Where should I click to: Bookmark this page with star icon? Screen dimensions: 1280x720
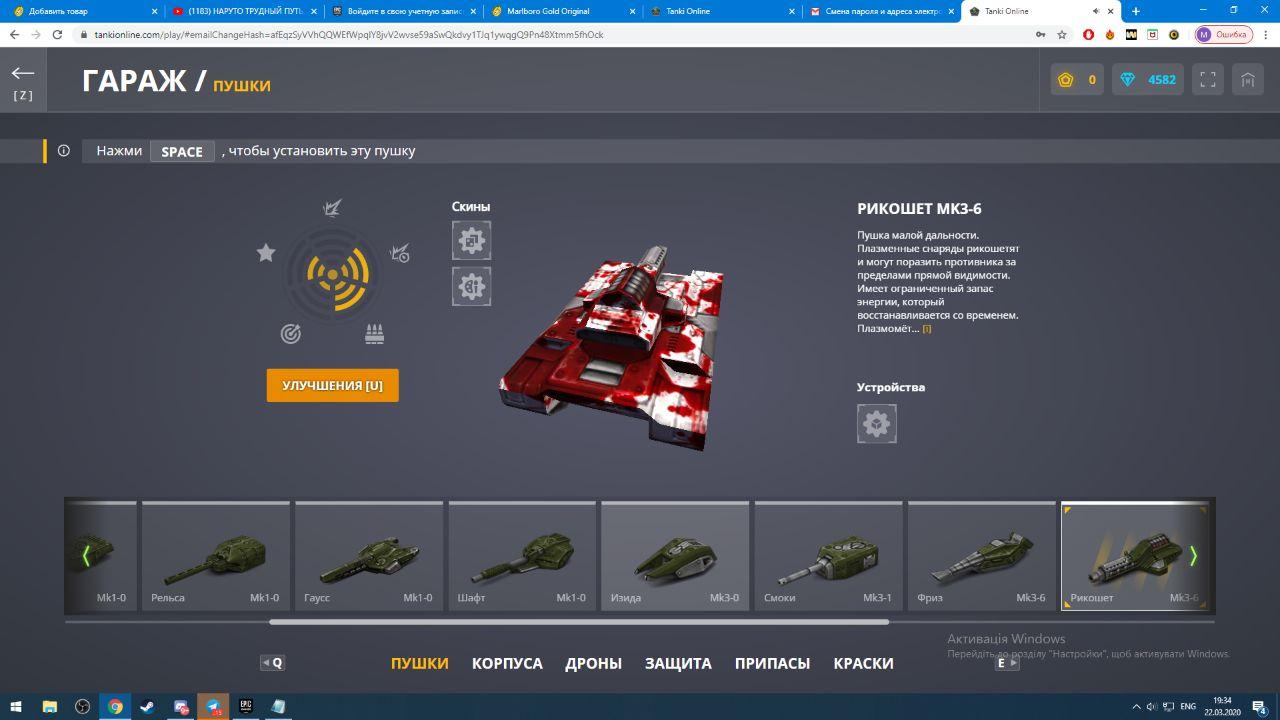point(1062,34)
